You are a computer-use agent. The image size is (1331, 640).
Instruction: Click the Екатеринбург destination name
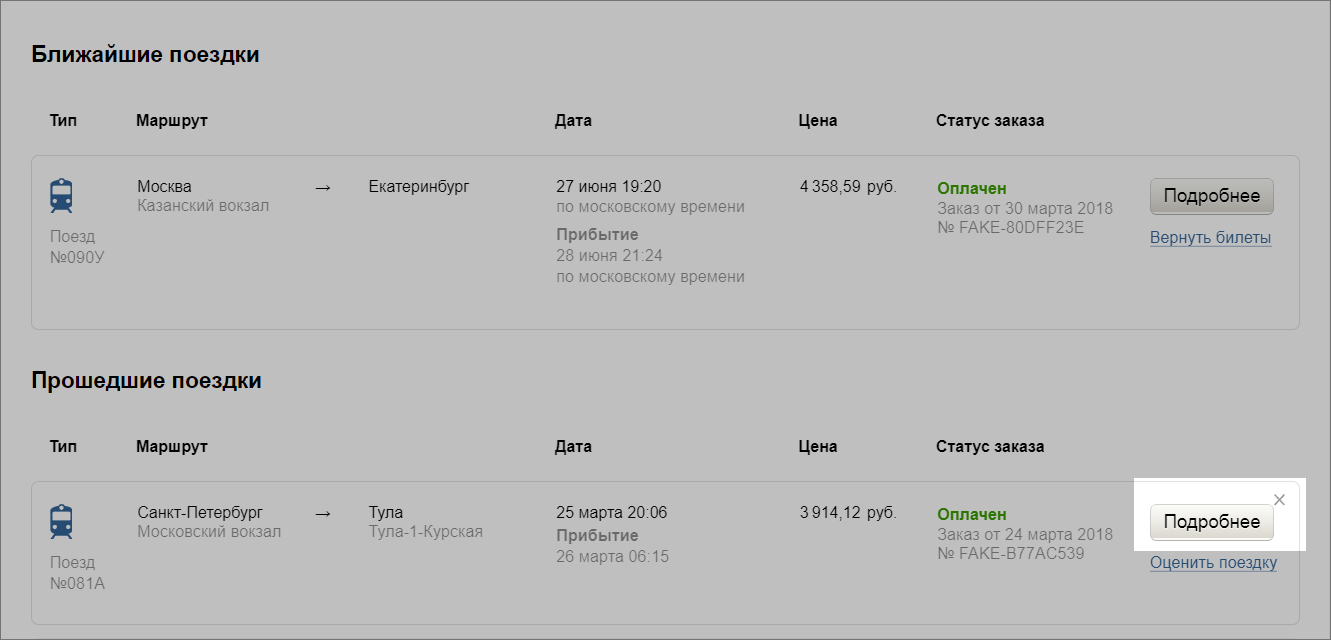(x=418, y=186)
